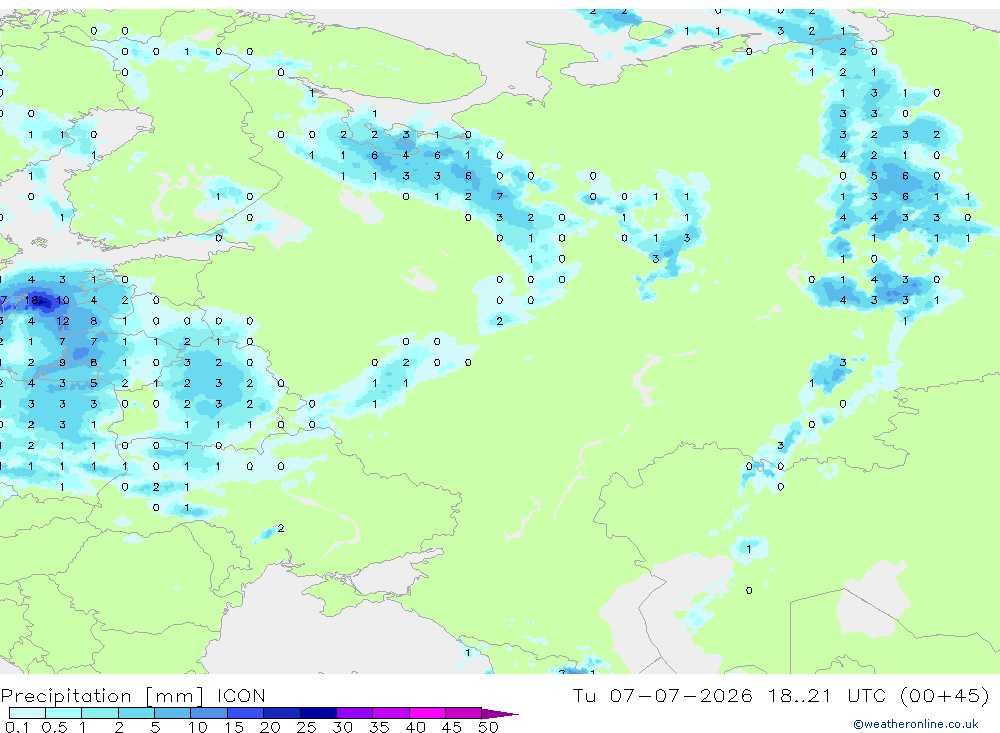1000x733 pixels.
Task: Click the above-50 mm legend arrow tip
Action: tap(501, 714)
